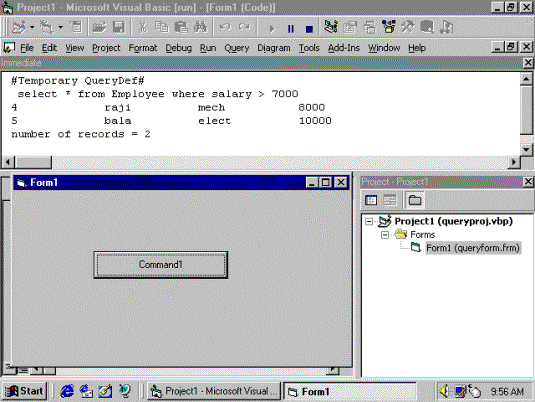The image size is (535, 402).
Task: Minimize the running Form1 window
Action: (x=312, y=183)
